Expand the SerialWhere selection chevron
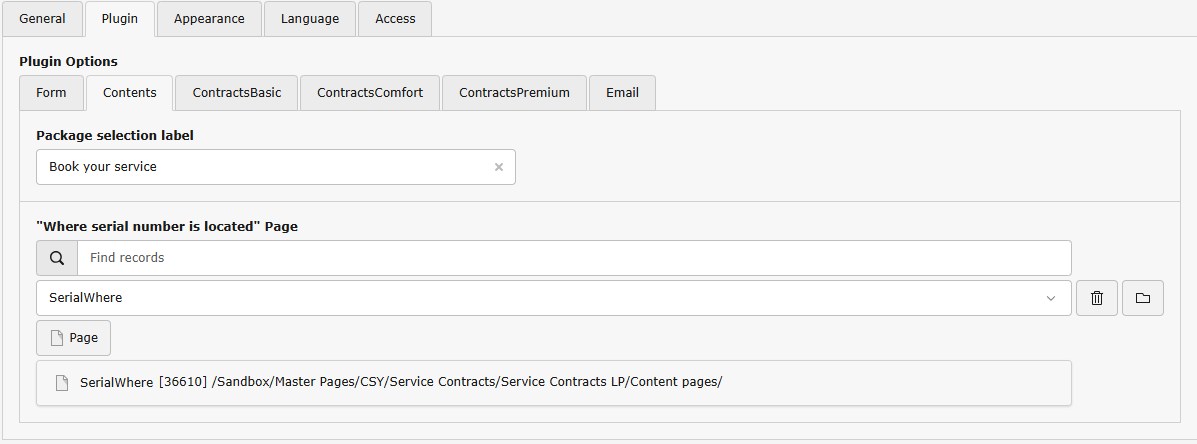Image resolution: width=1197 pixels, height=444 pixels. 1051,298
